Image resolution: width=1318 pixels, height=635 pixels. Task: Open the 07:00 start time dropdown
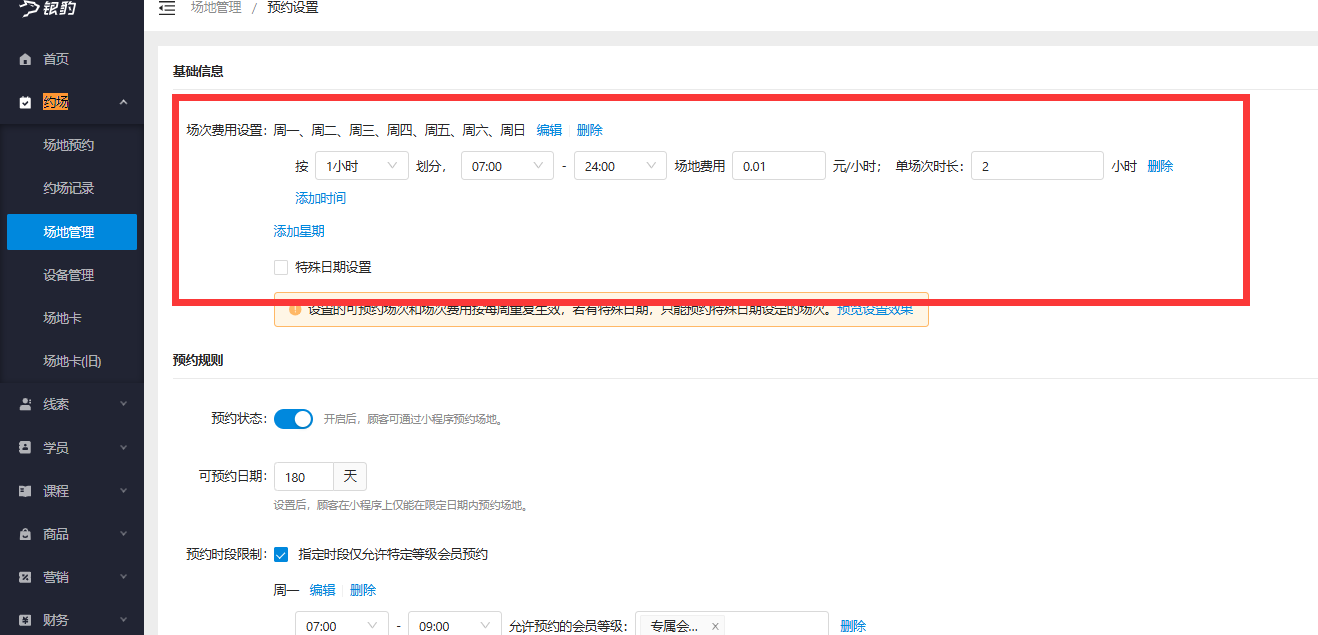(506, 165)
